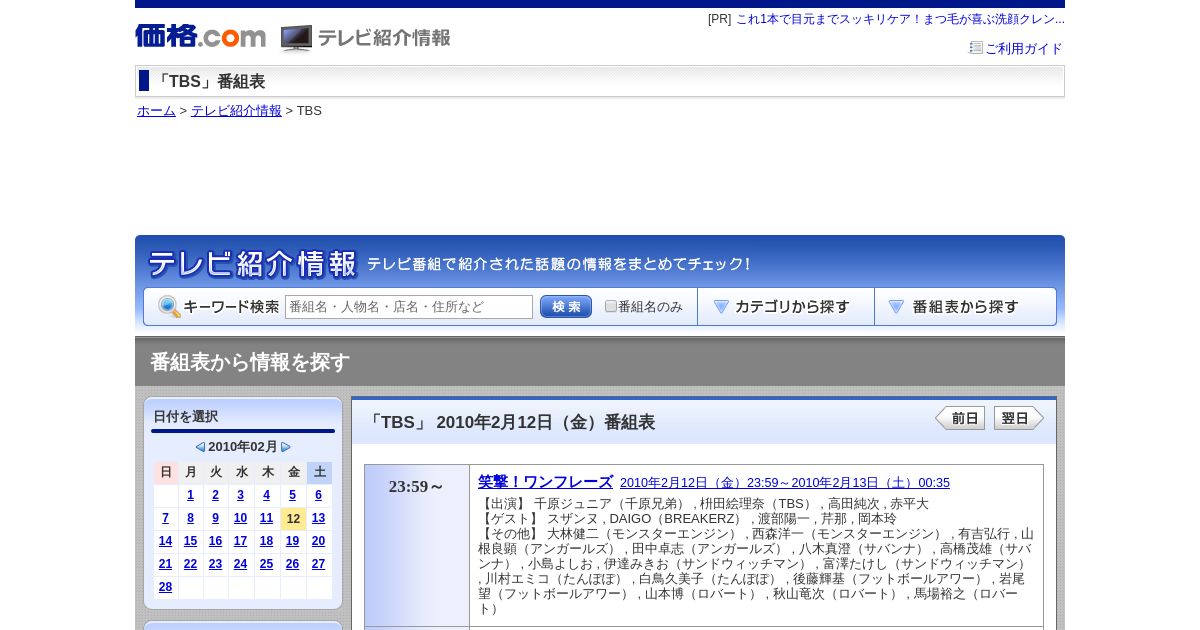Select February 2 in calendar

(216, 495)
